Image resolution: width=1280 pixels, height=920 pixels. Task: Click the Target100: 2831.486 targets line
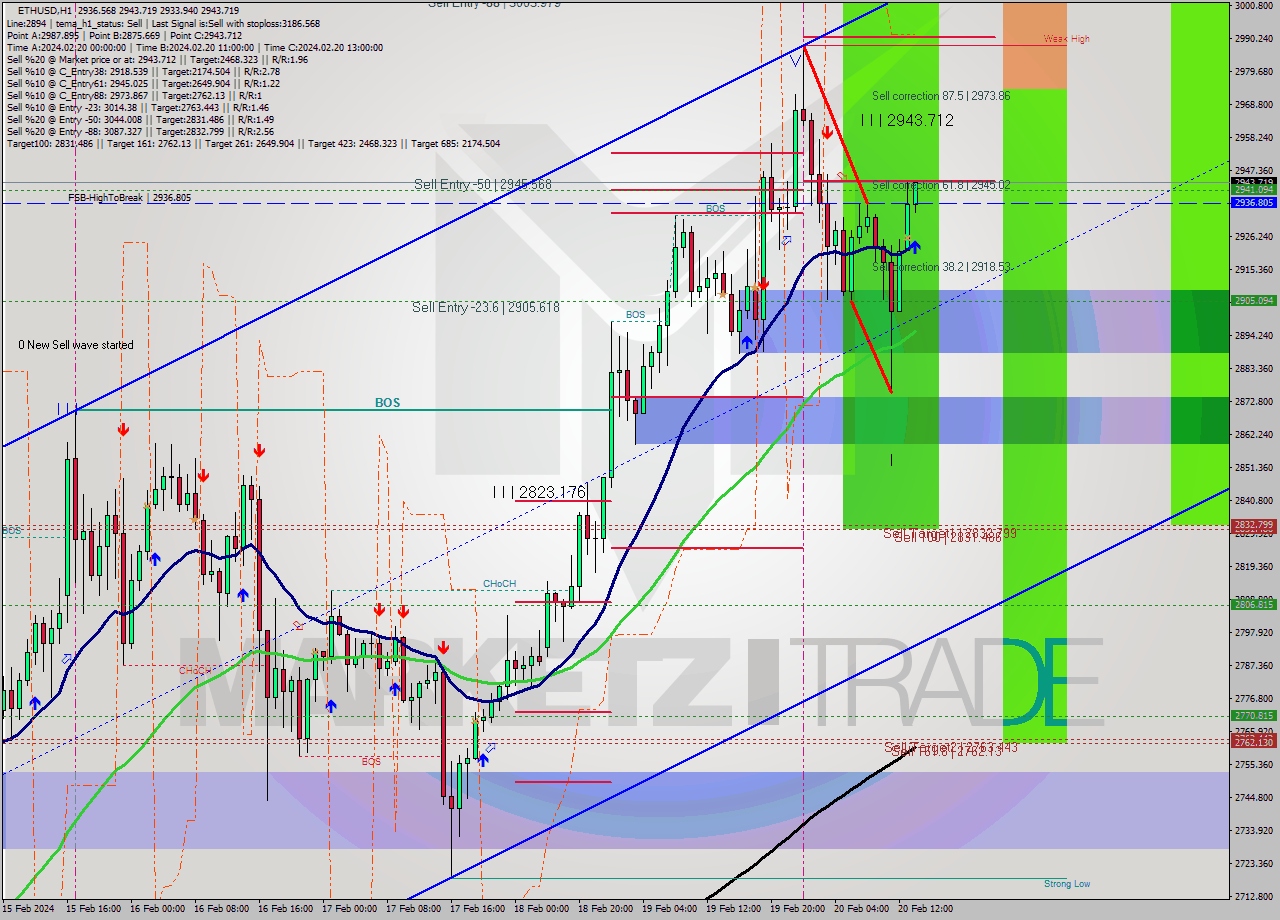pos(253,144)
